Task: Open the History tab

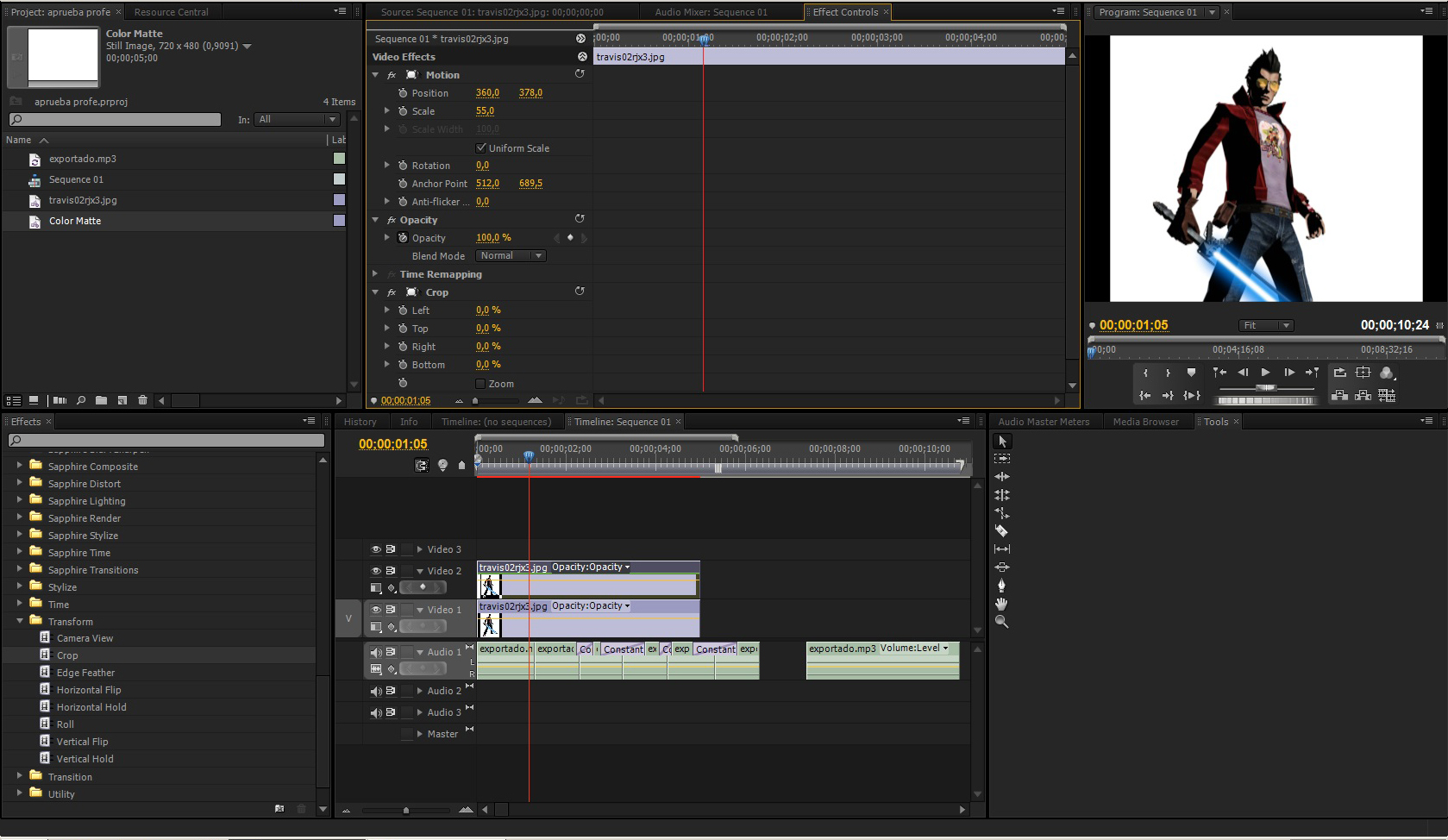Action: (x=360, y=422)
